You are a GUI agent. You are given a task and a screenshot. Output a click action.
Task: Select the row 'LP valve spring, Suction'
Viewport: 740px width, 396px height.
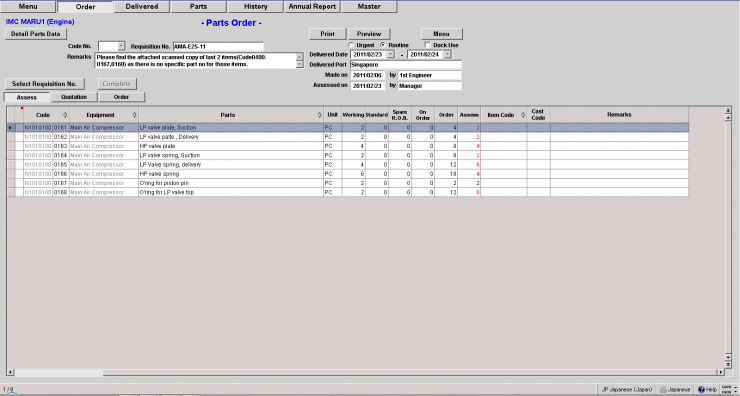347,155
